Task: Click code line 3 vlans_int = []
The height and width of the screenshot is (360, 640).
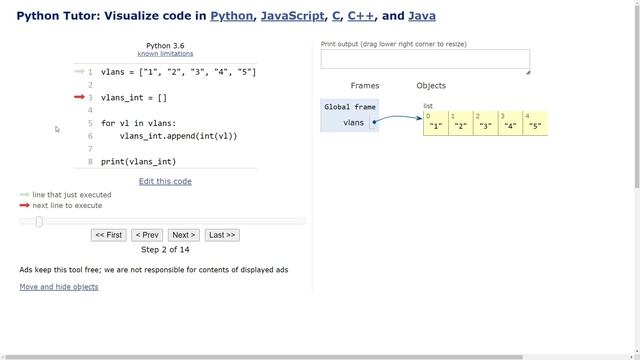Action: pos(134,98)
